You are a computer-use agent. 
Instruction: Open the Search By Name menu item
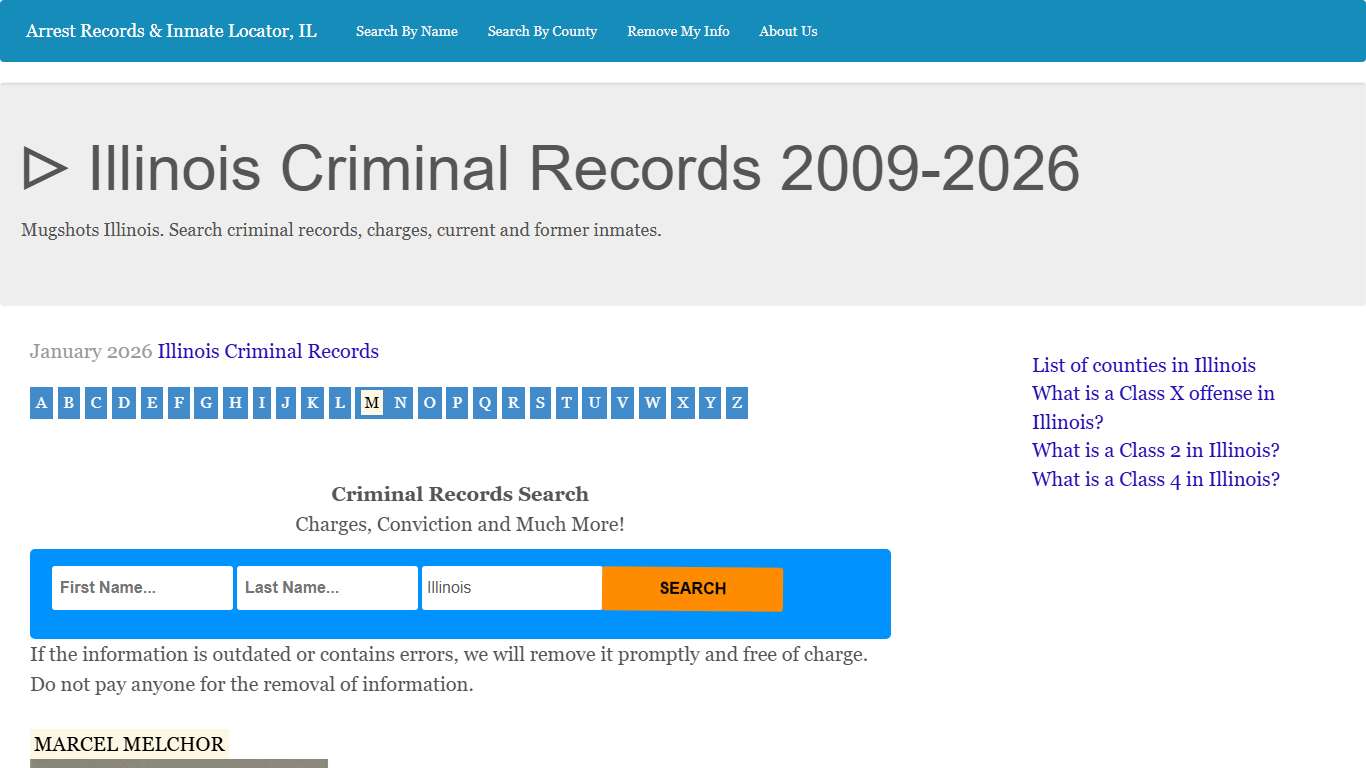[x=406, y=31]
